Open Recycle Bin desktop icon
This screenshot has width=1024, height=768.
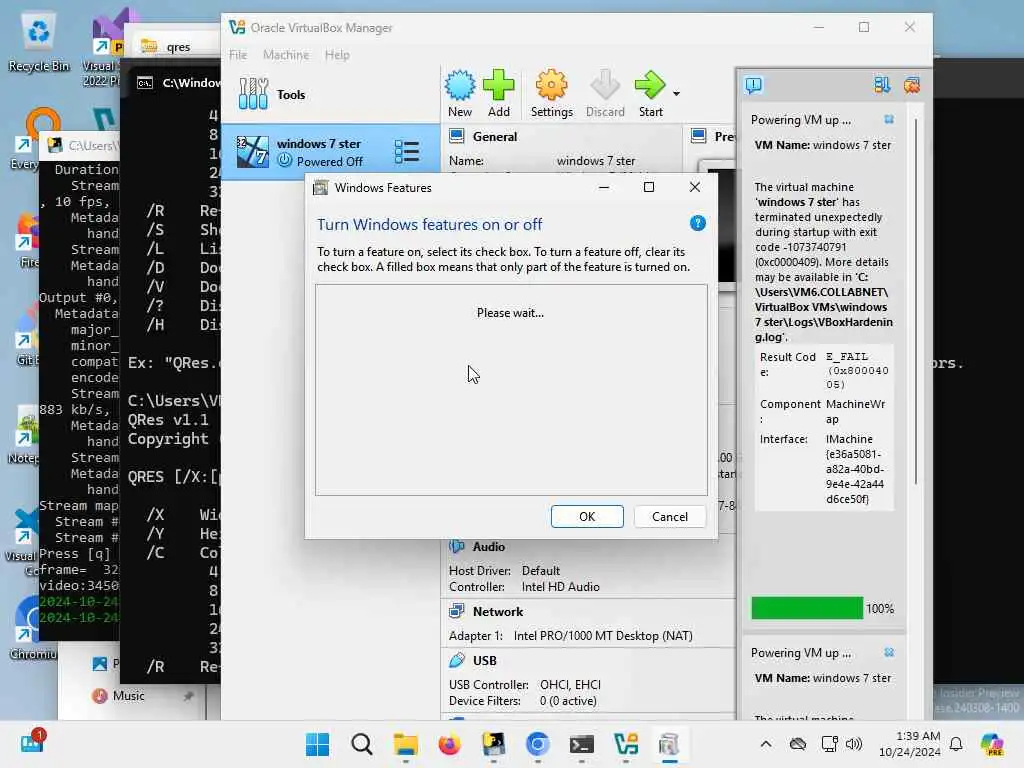tap(39, 42)
